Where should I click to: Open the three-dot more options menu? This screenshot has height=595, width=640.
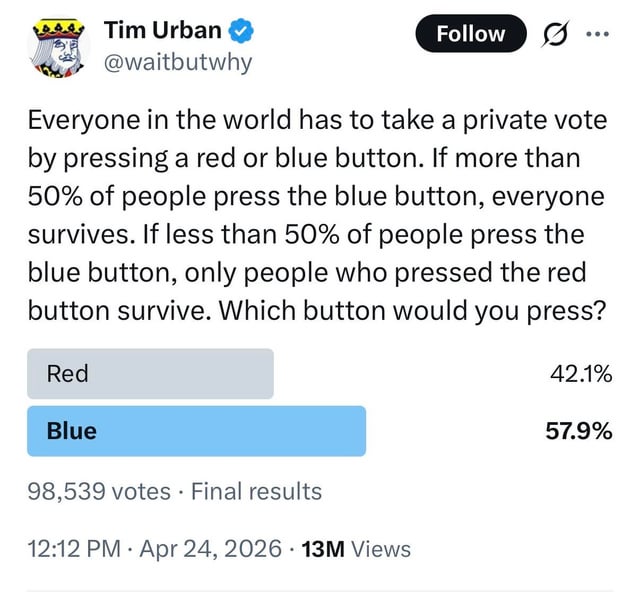[x=597, y=34]
